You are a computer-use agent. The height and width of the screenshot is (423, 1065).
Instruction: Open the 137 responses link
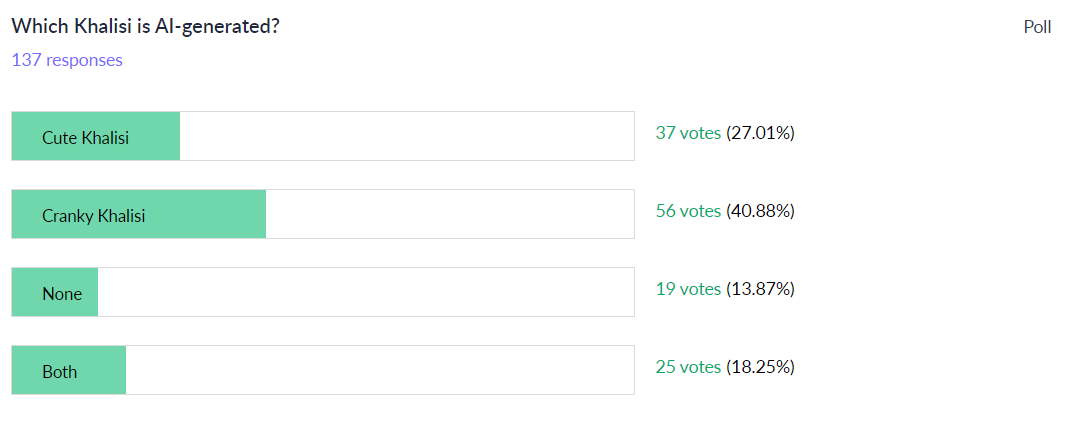[67, 60]
